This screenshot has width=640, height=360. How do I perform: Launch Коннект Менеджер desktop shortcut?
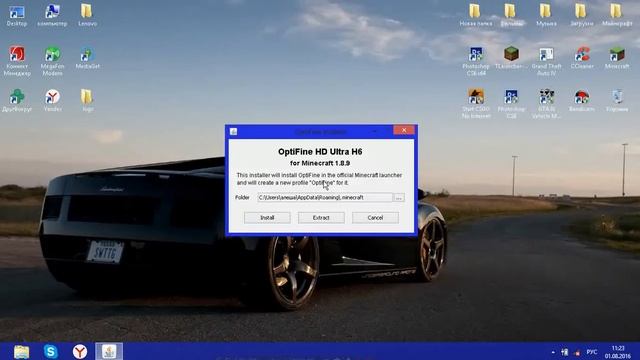tap(17, 61)
